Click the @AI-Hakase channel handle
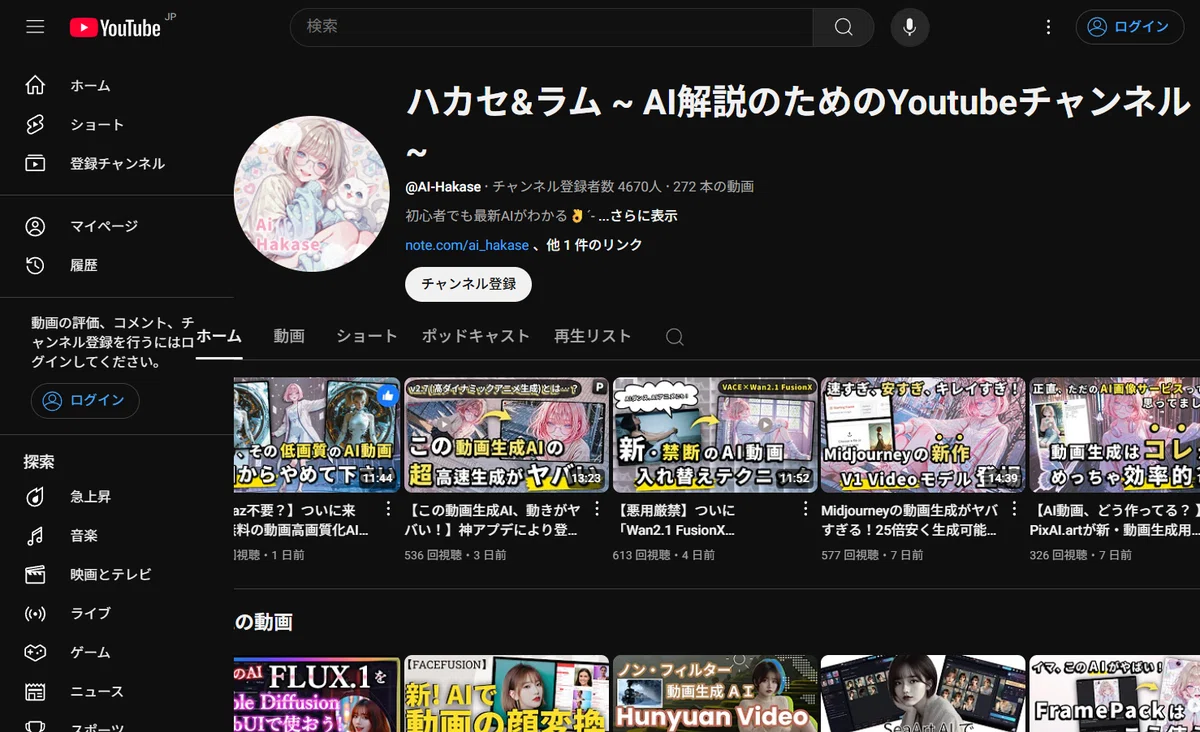This screenshot has height=732, width=1200. (x=444, y=187)
